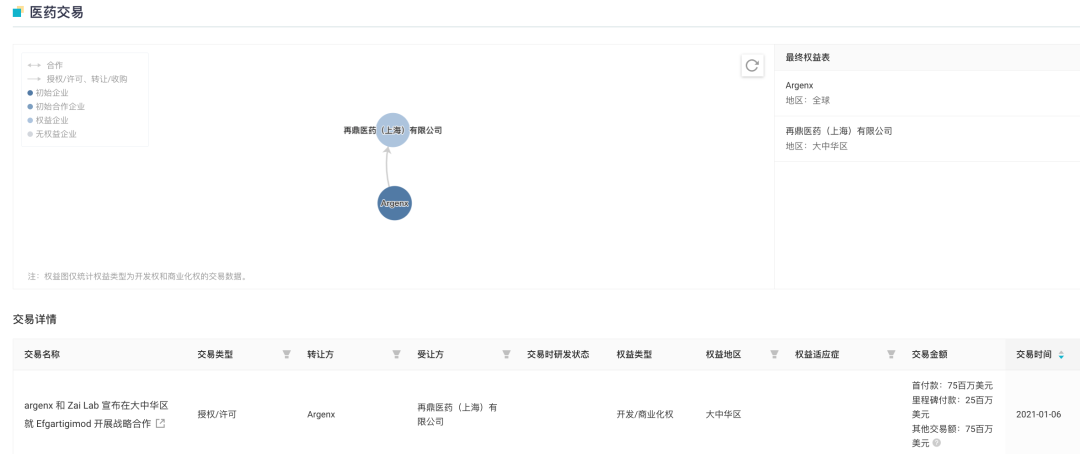Image resolution: width=1080 pixels, height=454 pixels.
Task: Click Argenx entry in 最终权益表
Action: [x=799, y=85]
